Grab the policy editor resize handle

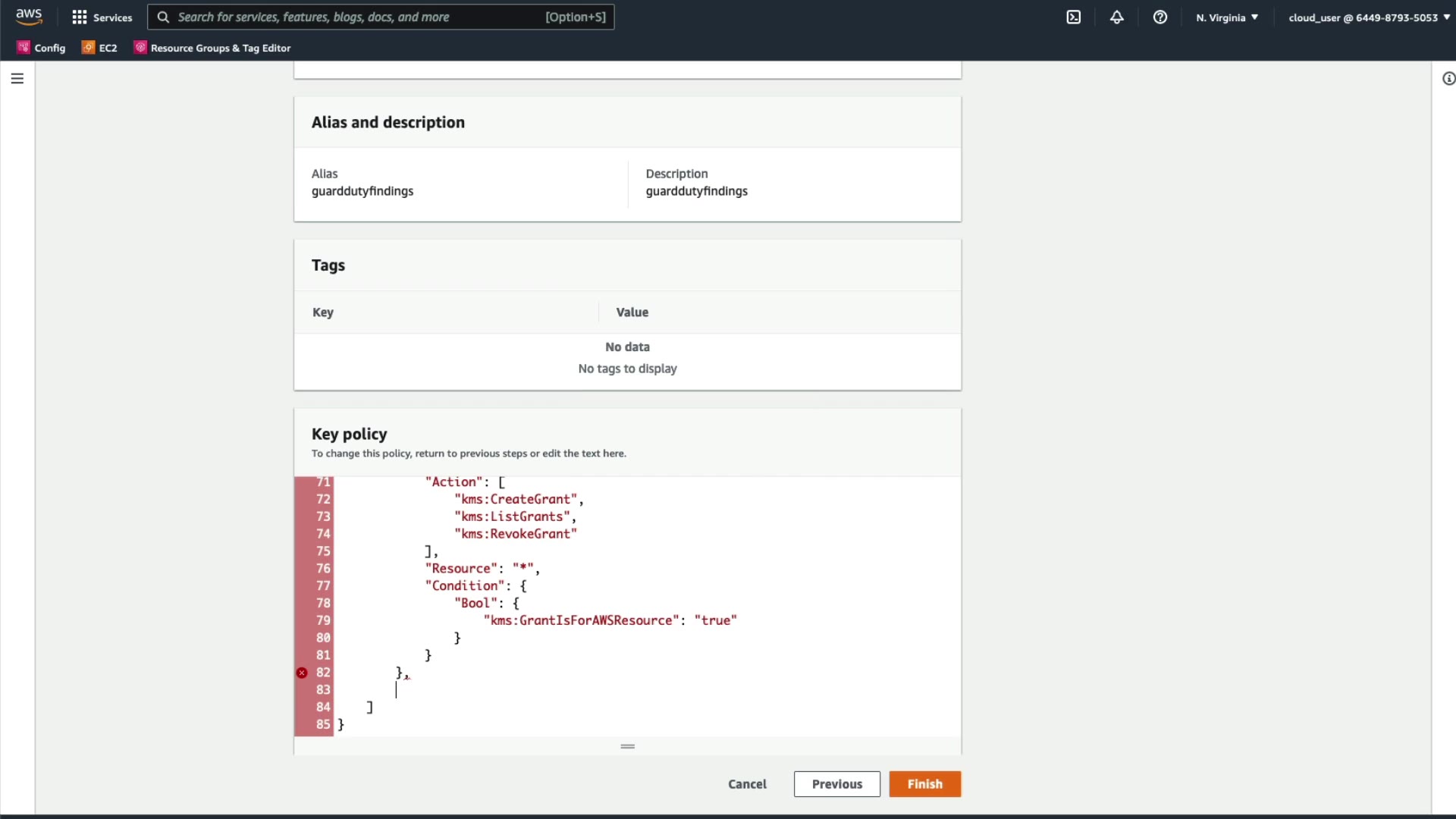(627, 746)
